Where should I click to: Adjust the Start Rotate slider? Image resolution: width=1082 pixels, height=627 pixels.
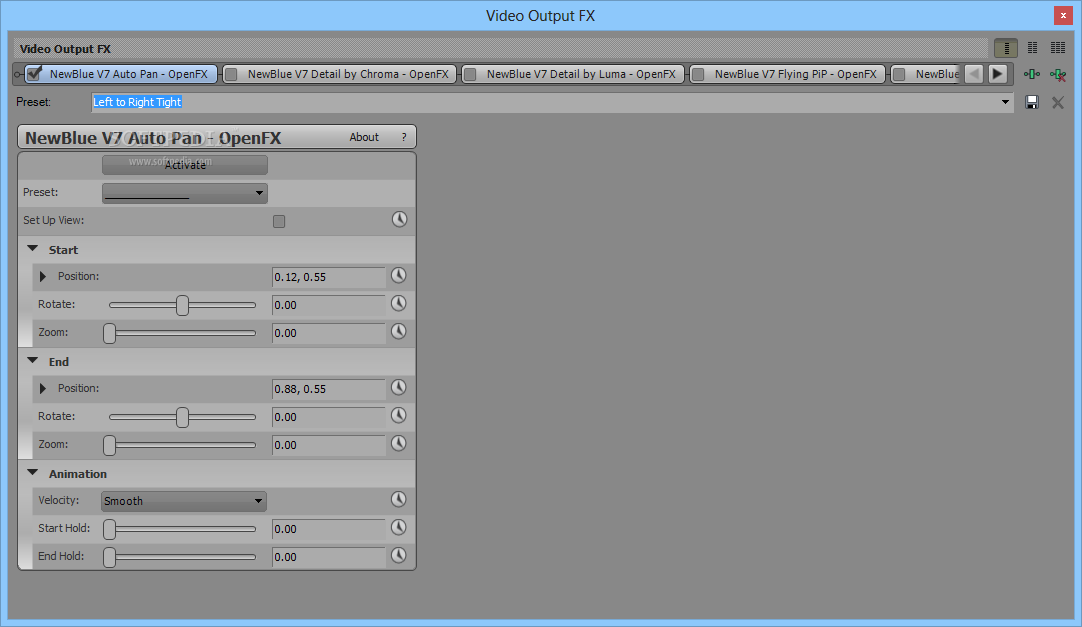point(182,305)
